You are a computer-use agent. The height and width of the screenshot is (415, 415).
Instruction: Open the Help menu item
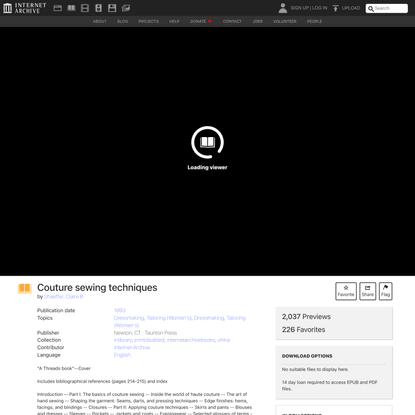(174, 21)
